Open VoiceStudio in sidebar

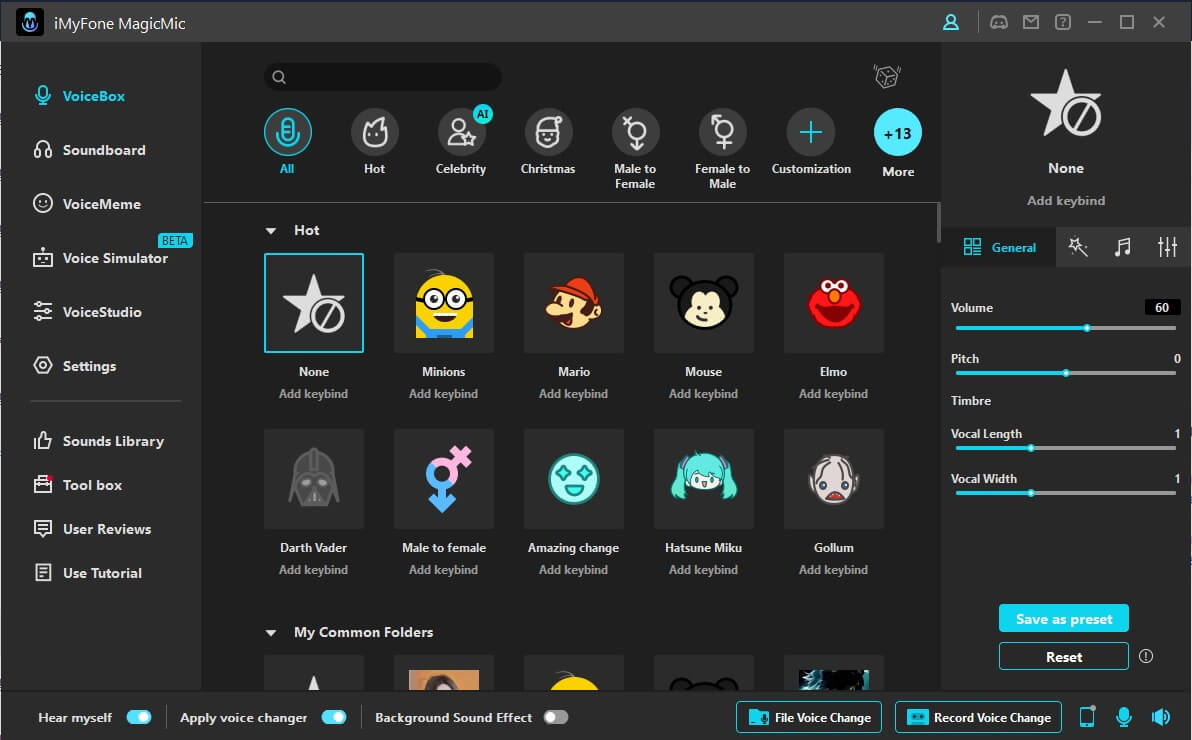[x=87, y=312]
